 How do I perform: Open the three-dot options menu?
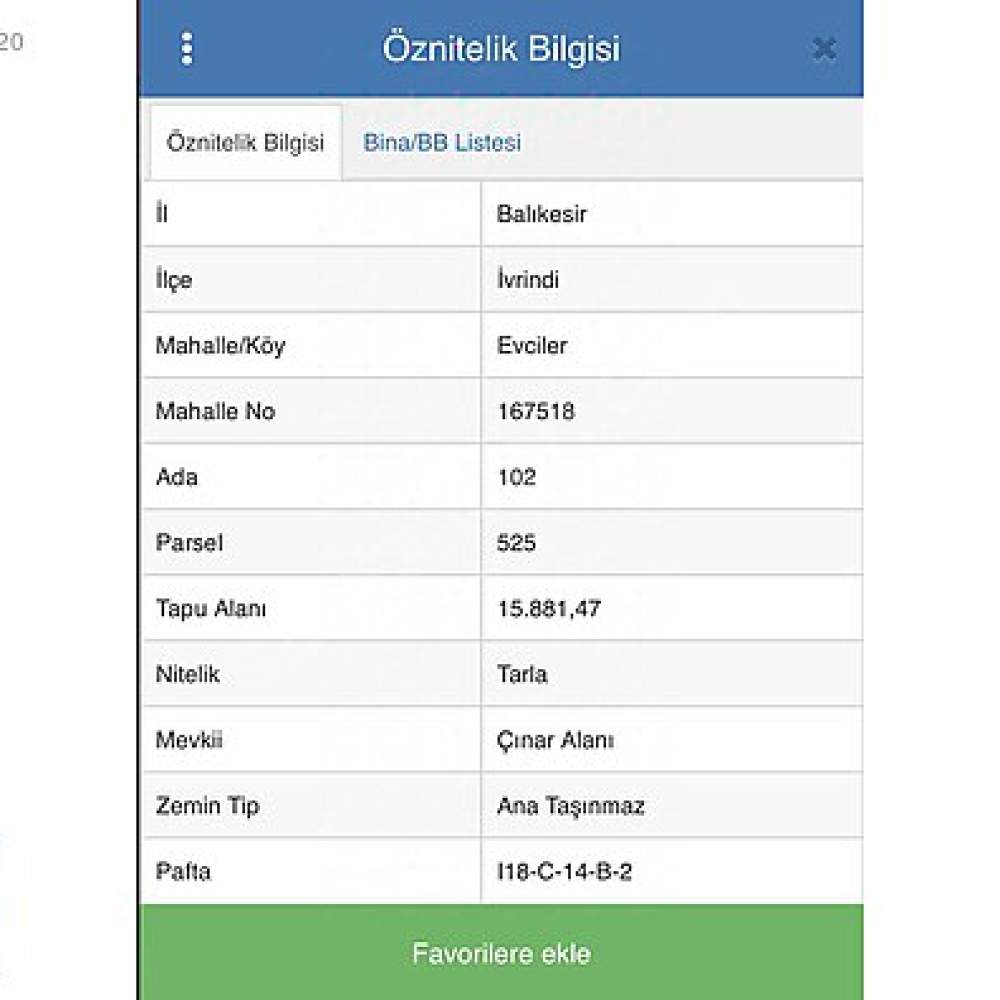point(187,48)
